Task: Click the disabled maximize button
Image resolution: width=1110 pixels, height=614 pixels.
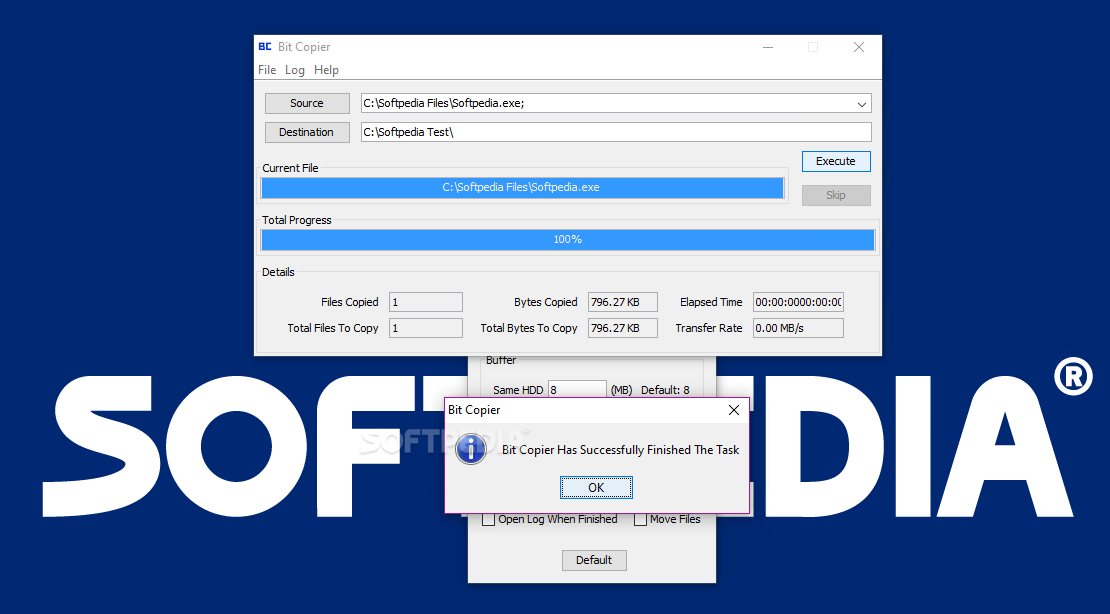Action: pos(813,47)
